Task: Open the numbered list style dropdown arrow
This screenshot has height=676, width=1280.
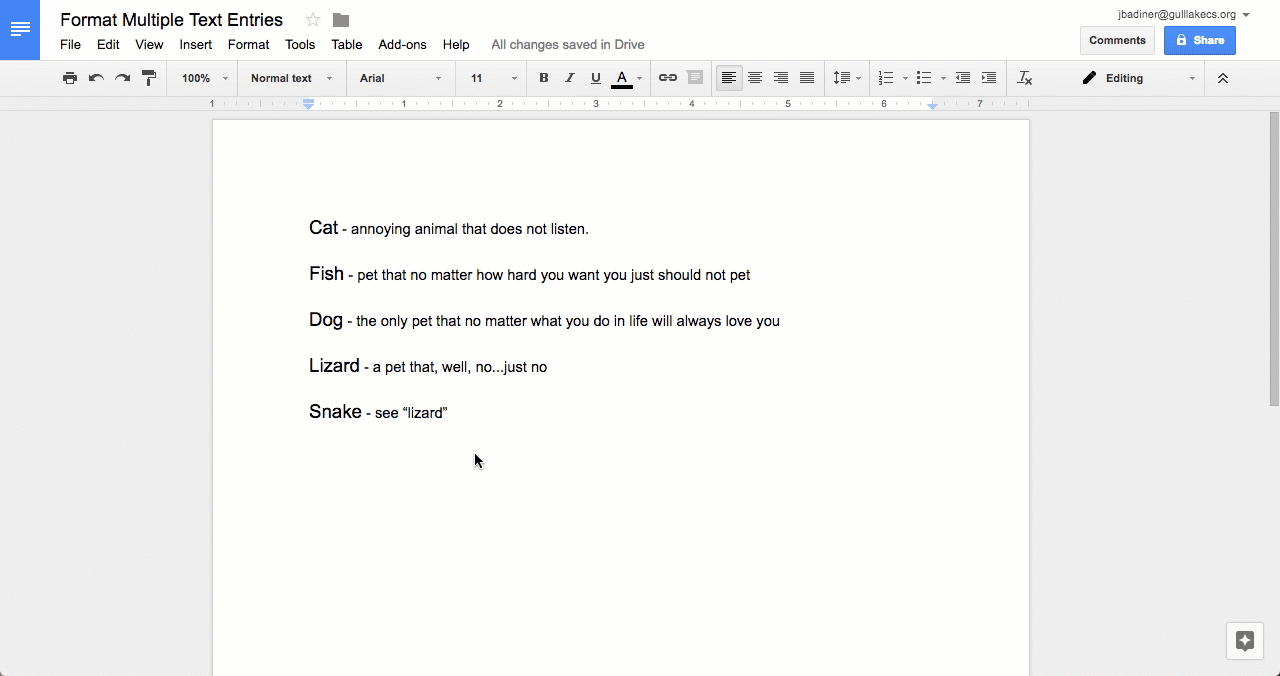Action: [905, 78]
